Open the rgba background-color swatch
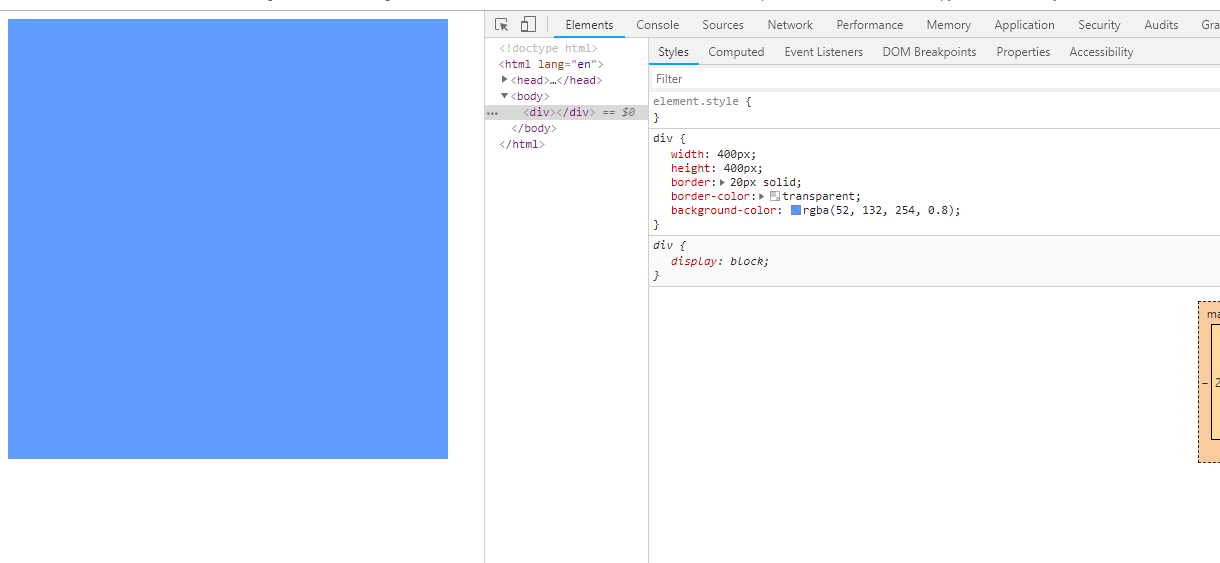This screenshot has height=563, width=1220. click(x=796, y=211)
